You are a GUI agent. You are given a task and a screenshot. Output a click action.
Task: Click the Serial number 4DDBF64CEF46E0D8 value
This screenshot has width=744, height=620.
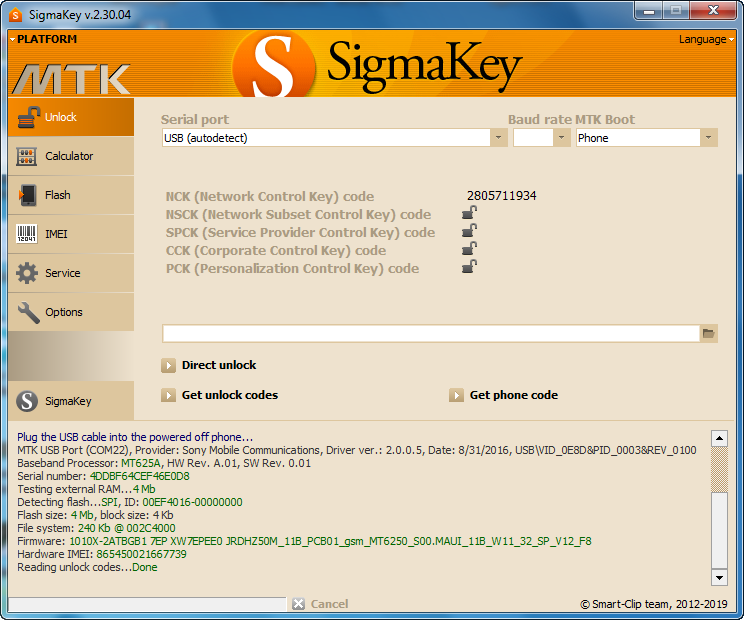pos(140,476)
